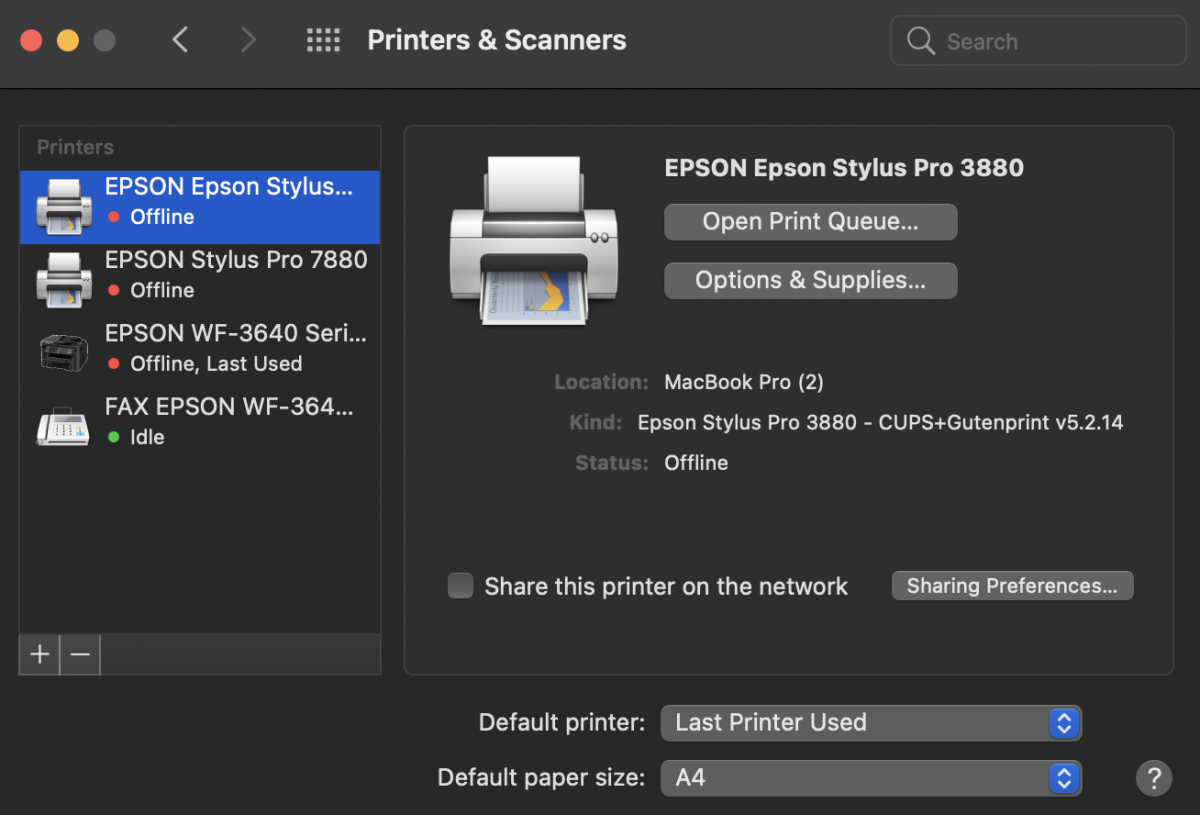Click the yellow minimize window button
1200x815 pixels.
67,40
